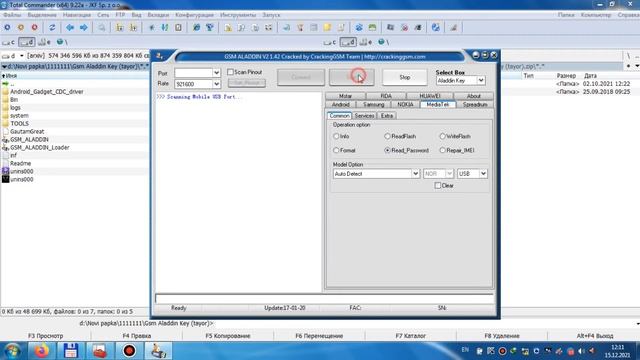Click the Размер column header in right panel
640x360 pixels.
(x=566, y=76)
